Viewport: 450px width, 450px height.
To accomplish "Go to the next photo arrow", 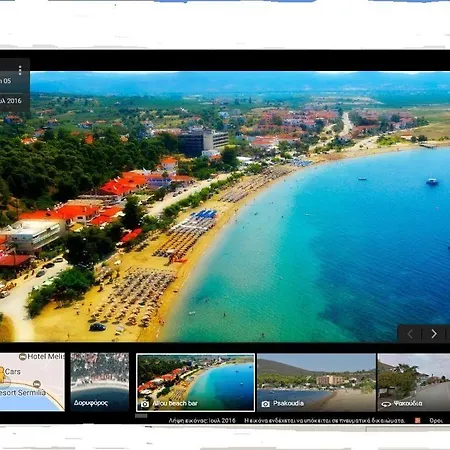I will point(434,334).
